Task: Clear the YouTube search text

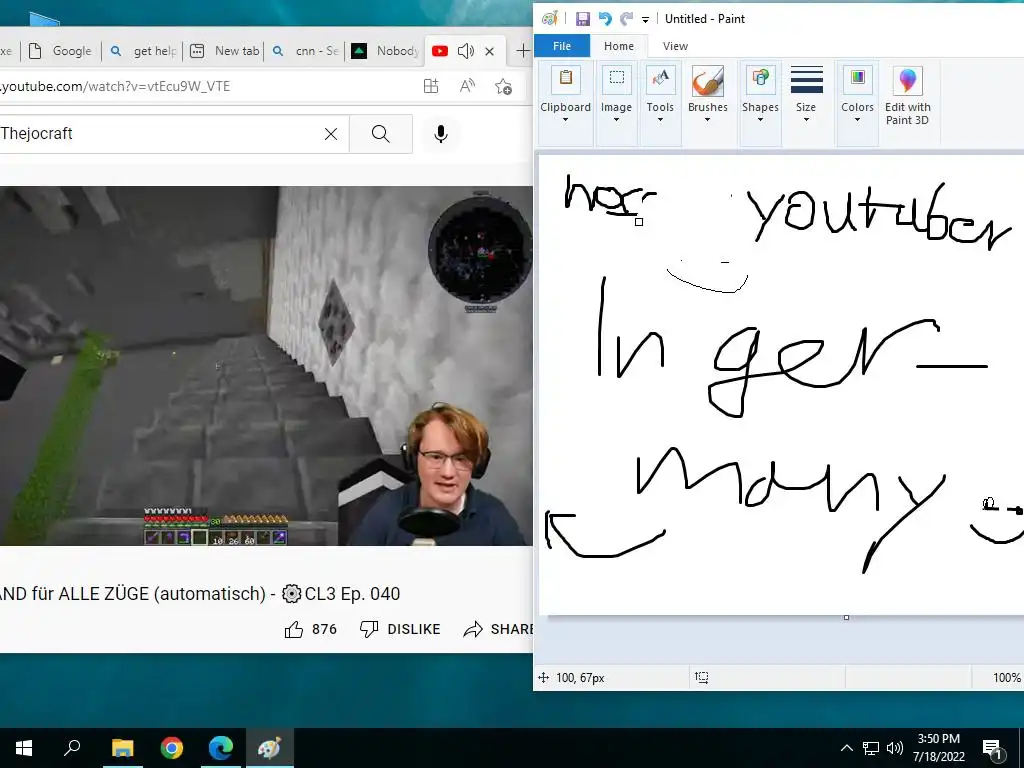Action: (x=331, y=134)
